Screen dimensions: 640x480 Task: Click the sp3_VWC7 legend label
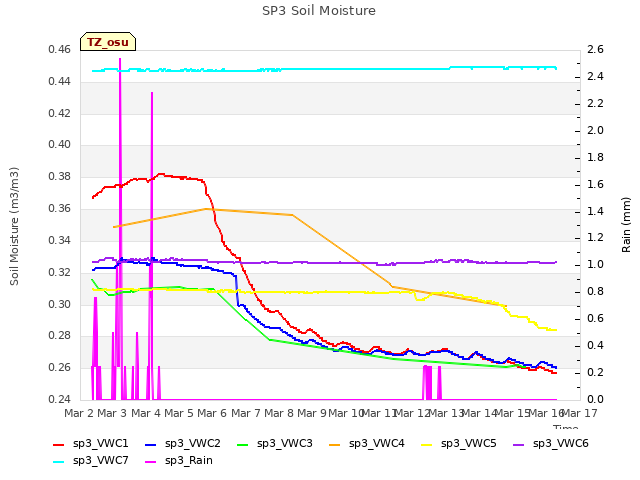(100, 460)
